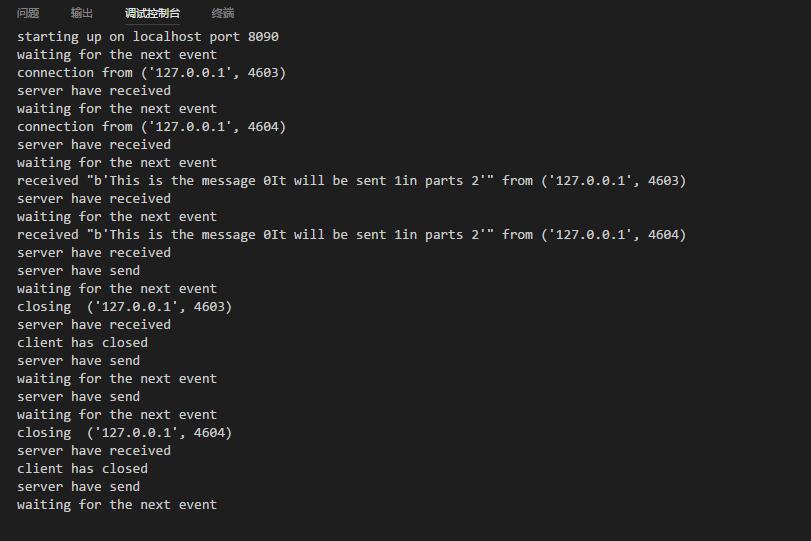Click the 'connection from' line with port 4604

(x=152, y=127)
